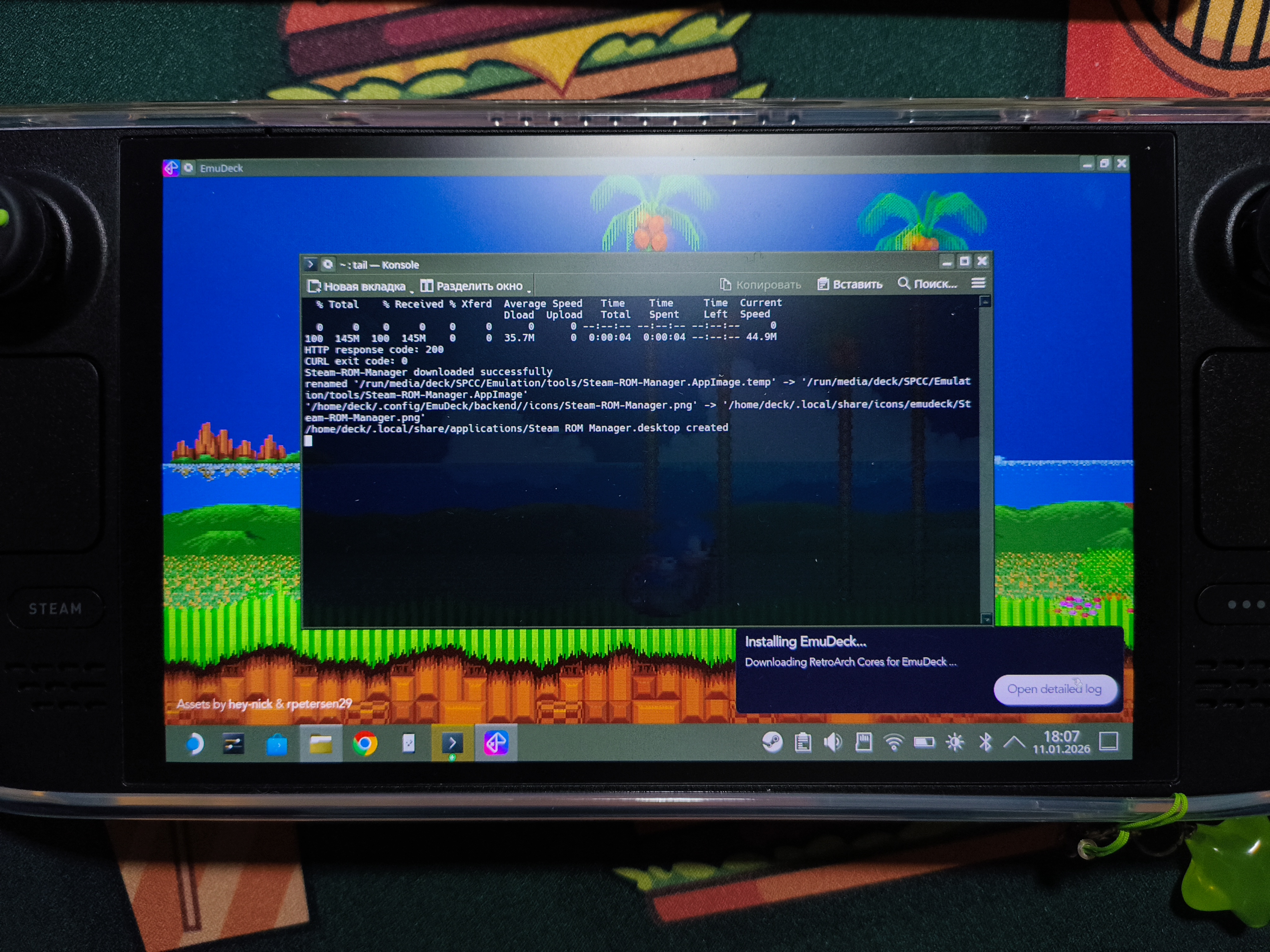Open the clipboard tray icon

(803, 743)
